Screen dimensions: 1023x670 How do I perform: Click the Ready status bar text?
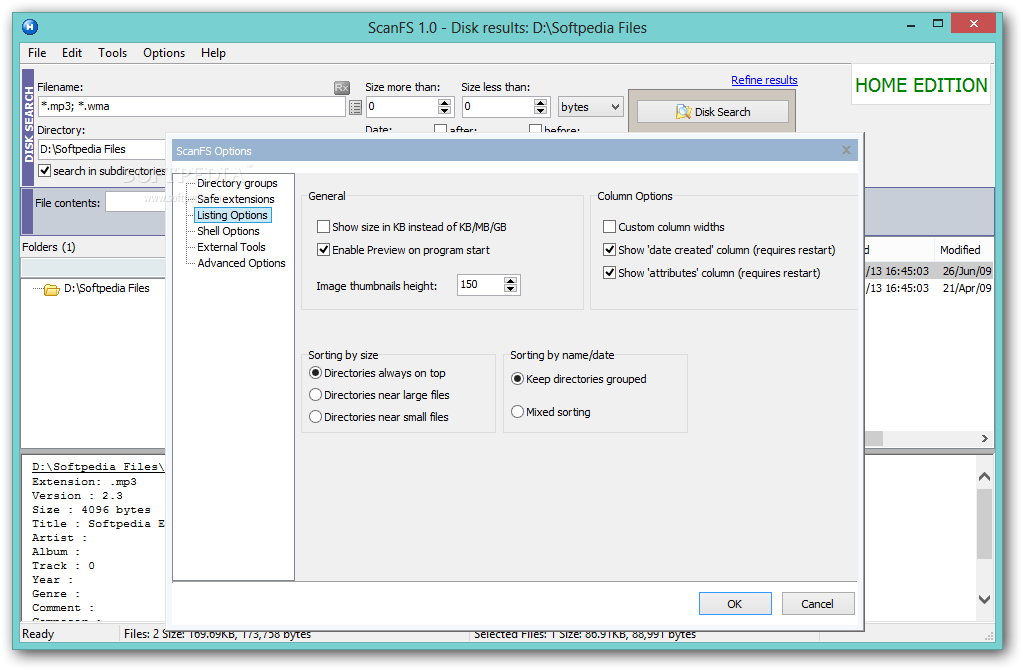click(x=38, y=633)
